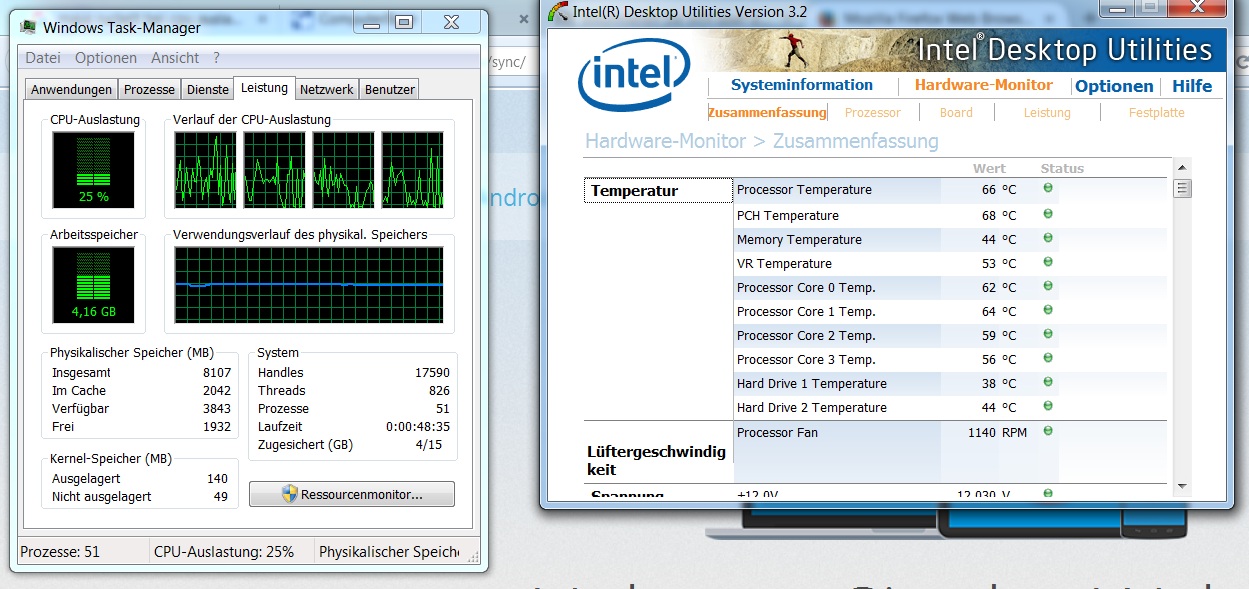Click the VR Temperature label

pyautogui.click(x=784, y=263)
